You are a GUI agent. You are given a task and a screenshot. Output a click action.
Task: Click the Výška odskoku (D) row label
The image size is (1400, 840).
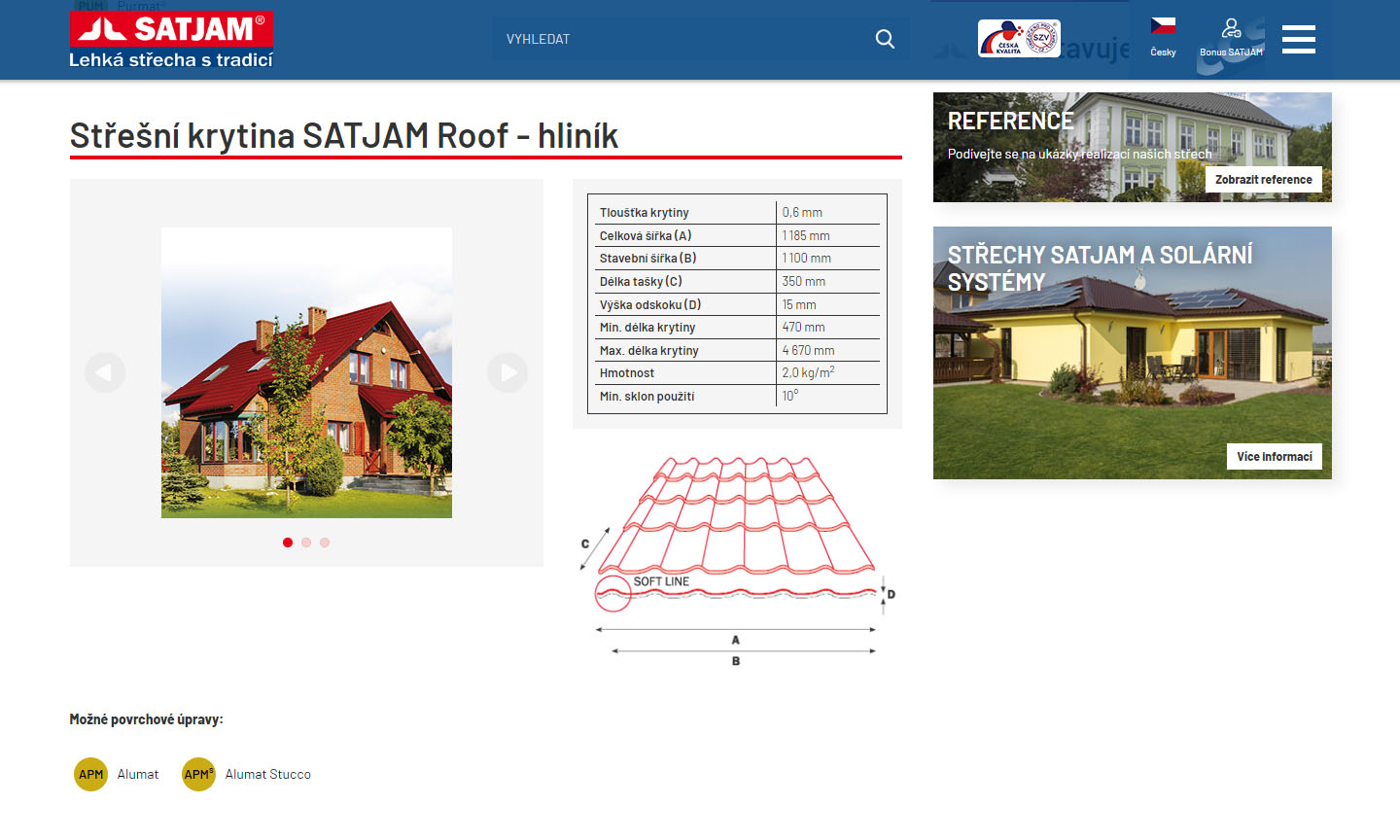pyautogui.click(x=650, y=305)
